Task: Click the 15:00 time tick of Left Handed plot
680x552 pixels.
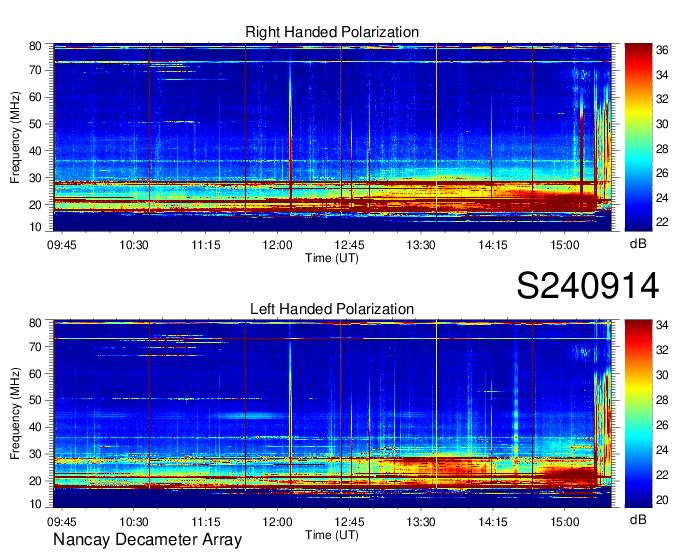Action: click(x=565, y=522)
